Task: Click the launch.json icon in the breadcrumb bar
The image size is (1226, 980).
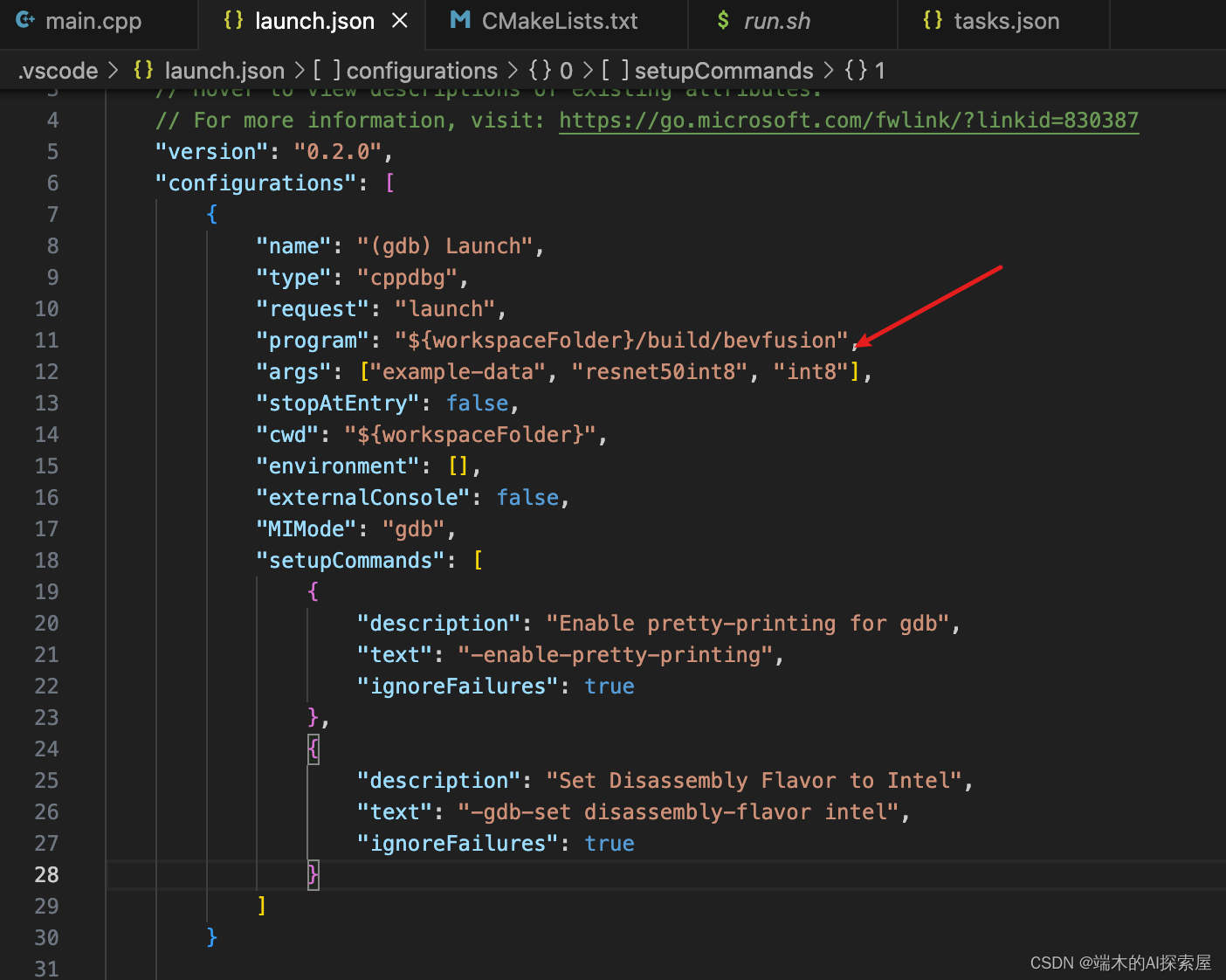Action: pyautogui.click(x=142, y=70)
